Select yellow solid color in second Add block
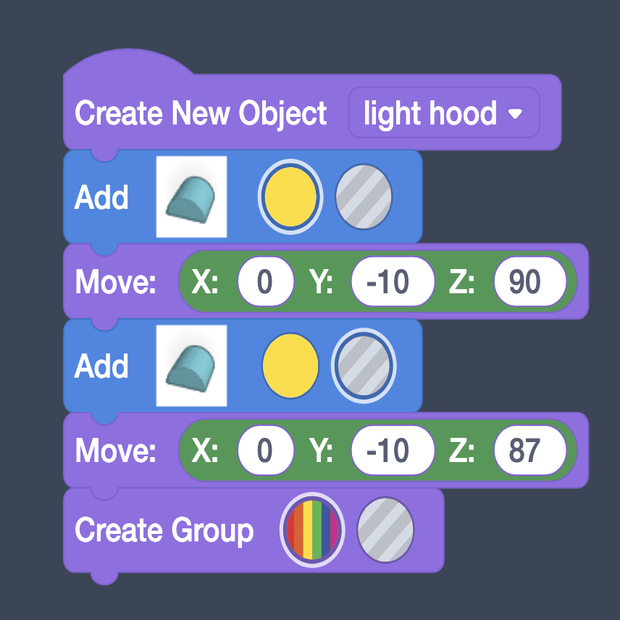This screenshot has height=620, width=620. pyautogui.click(x=290, y=365)
